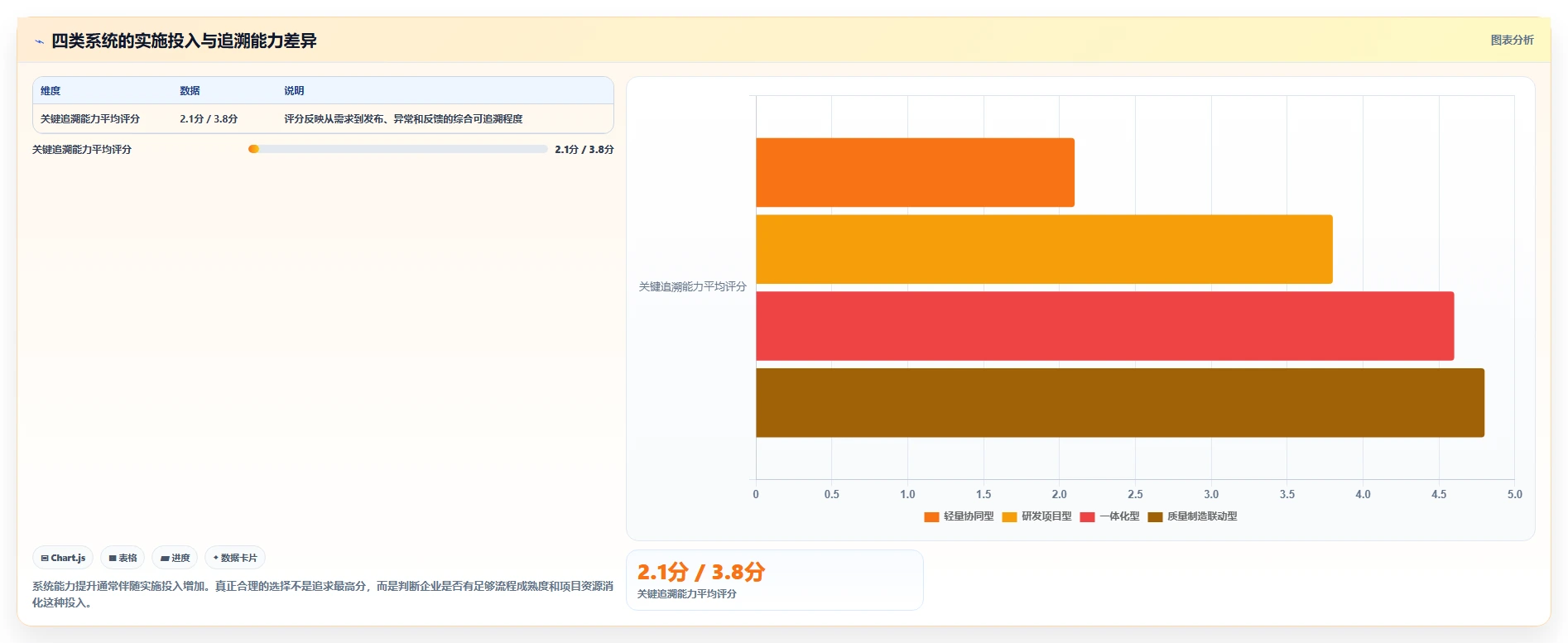Click table cell value 2.1分 / 3.8分

[209, 119]
